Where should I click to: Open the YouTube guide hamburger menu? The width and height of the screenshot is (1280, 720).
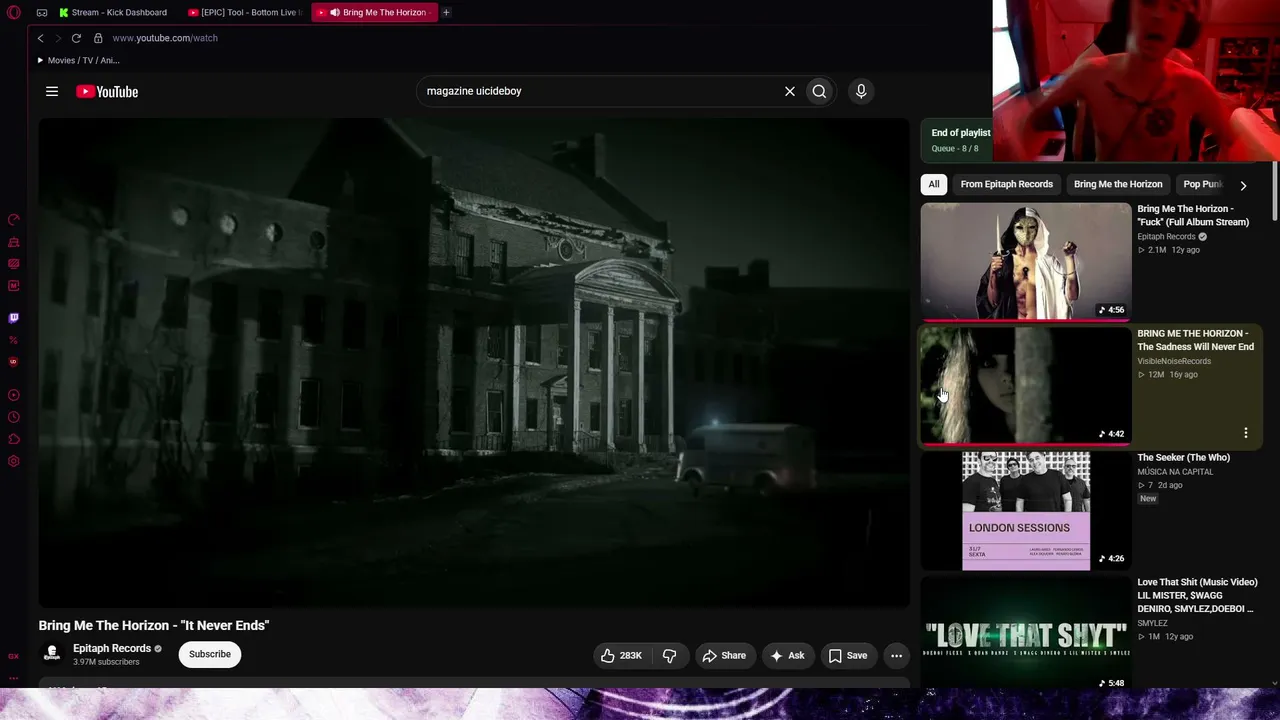click(52, 91)
